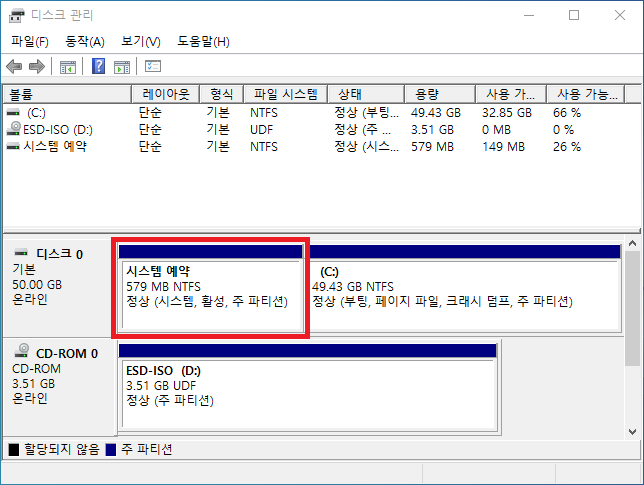Sort by the 레이아웃 column header
The image size is (644, 485).
tap(166, 94)
